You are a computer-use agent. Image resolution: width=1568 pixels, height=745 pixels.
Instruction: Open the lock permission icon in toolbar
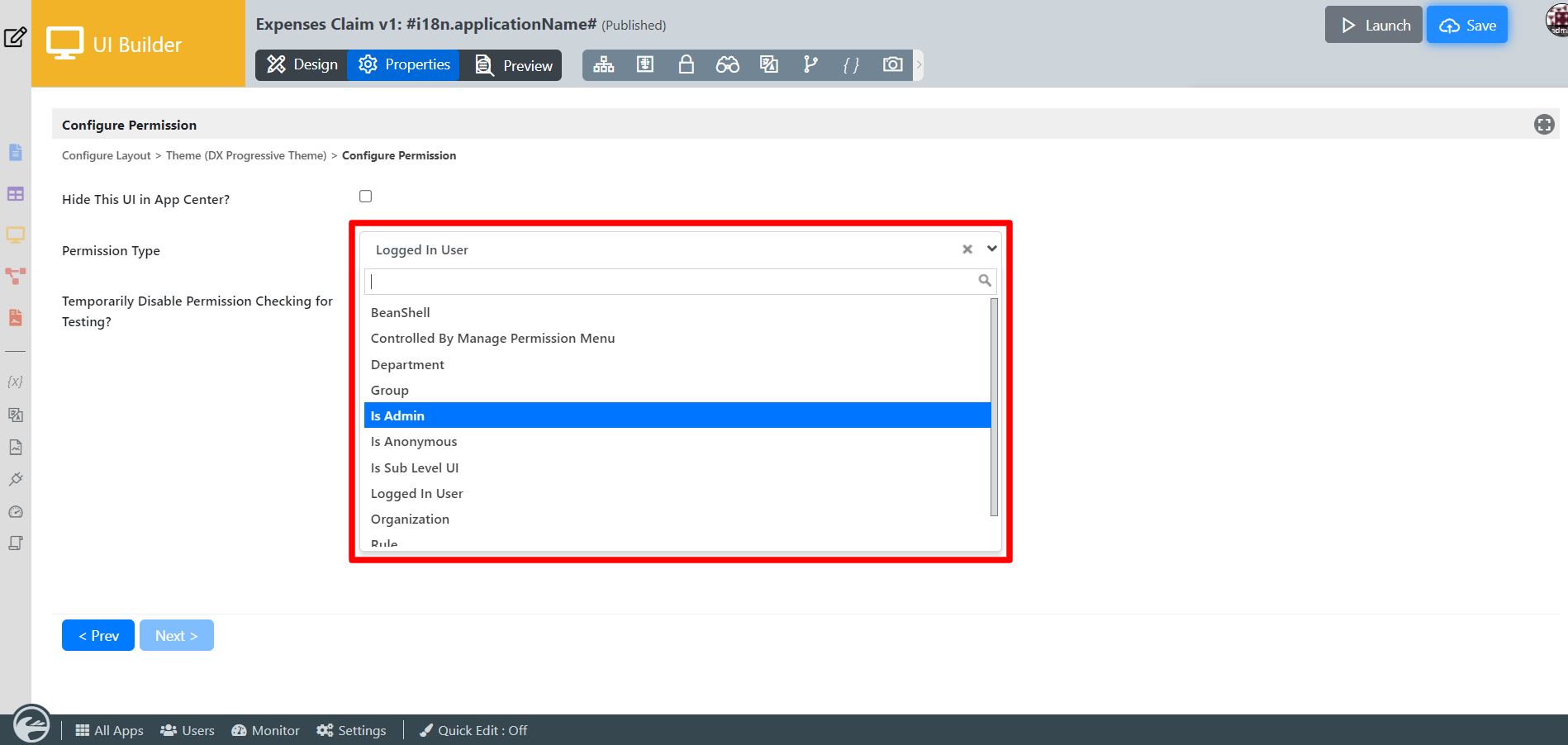pyautogui.click(x=686, y=64)
